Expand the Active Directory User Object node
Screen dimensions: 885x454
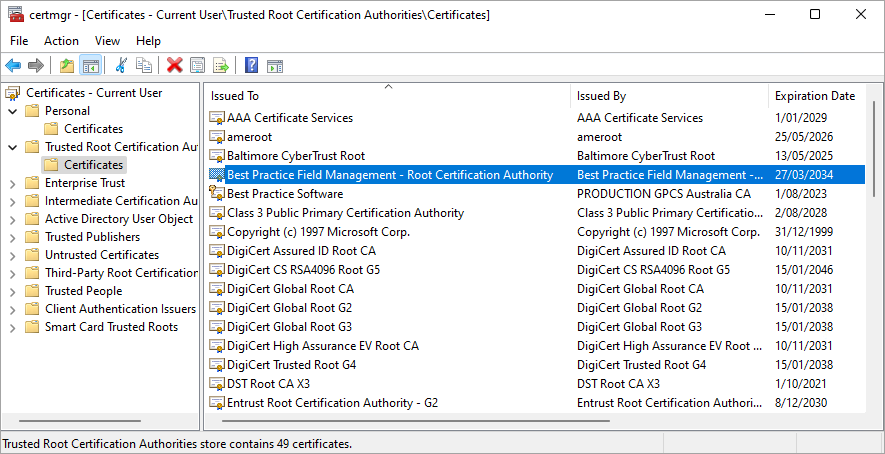pyautogui.click(x=13, y=219)
